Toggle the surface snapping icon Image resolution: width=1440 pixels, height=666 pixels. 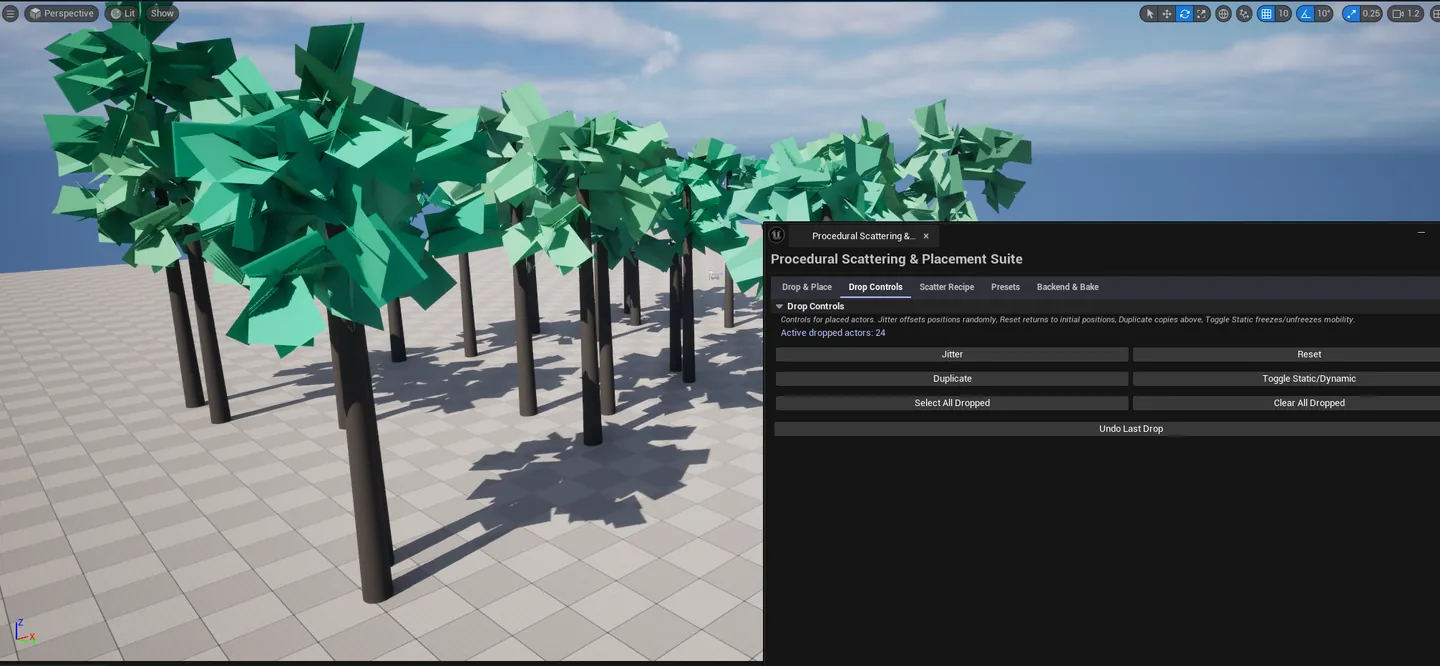1244,14
